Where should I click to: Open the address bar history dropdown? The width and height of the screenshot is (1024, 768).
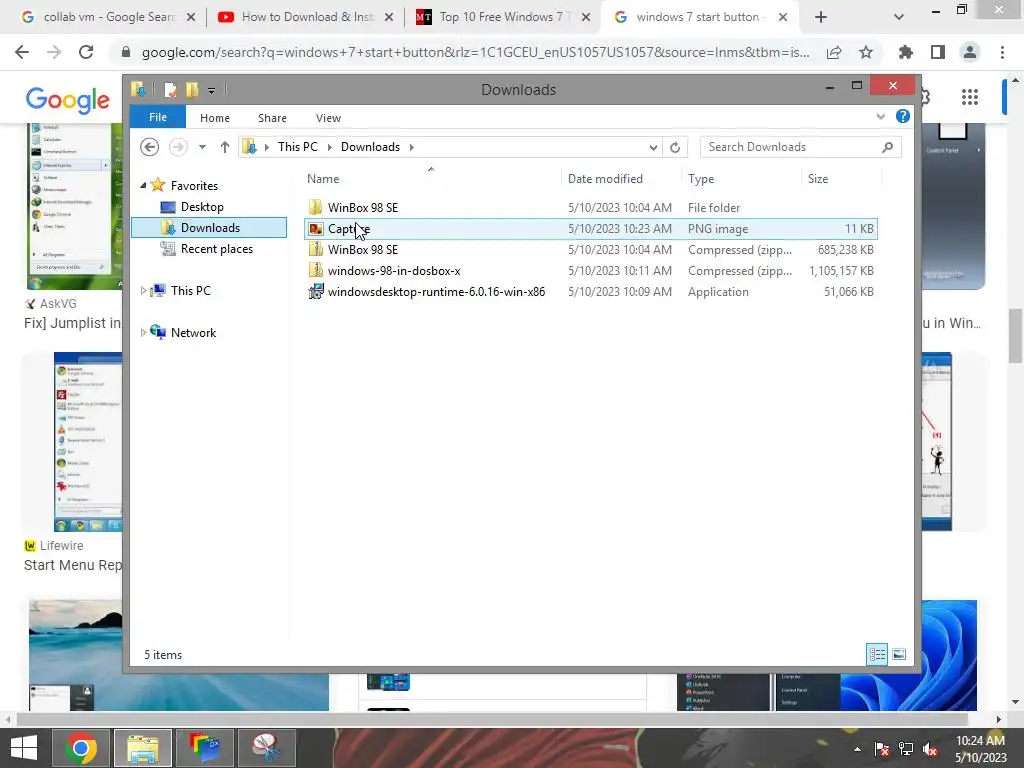click(652, 148)
